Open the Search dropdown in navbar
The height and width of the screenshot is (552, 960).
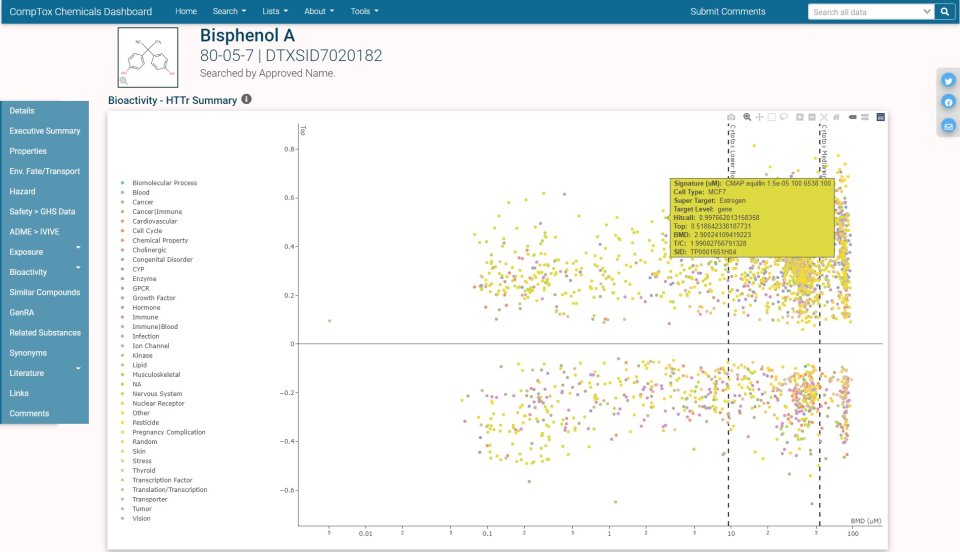[230, 11]
